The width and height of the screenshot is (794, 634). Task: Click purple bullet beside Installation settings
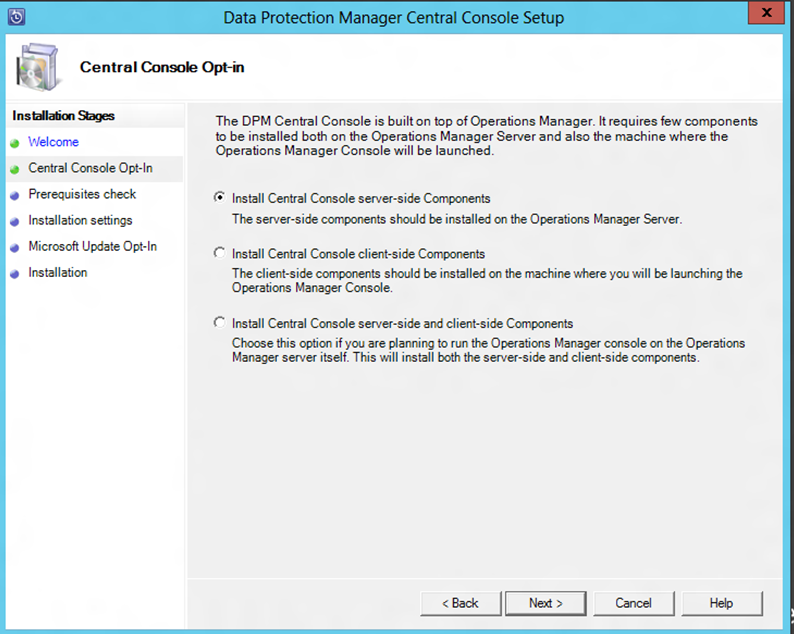15,222
